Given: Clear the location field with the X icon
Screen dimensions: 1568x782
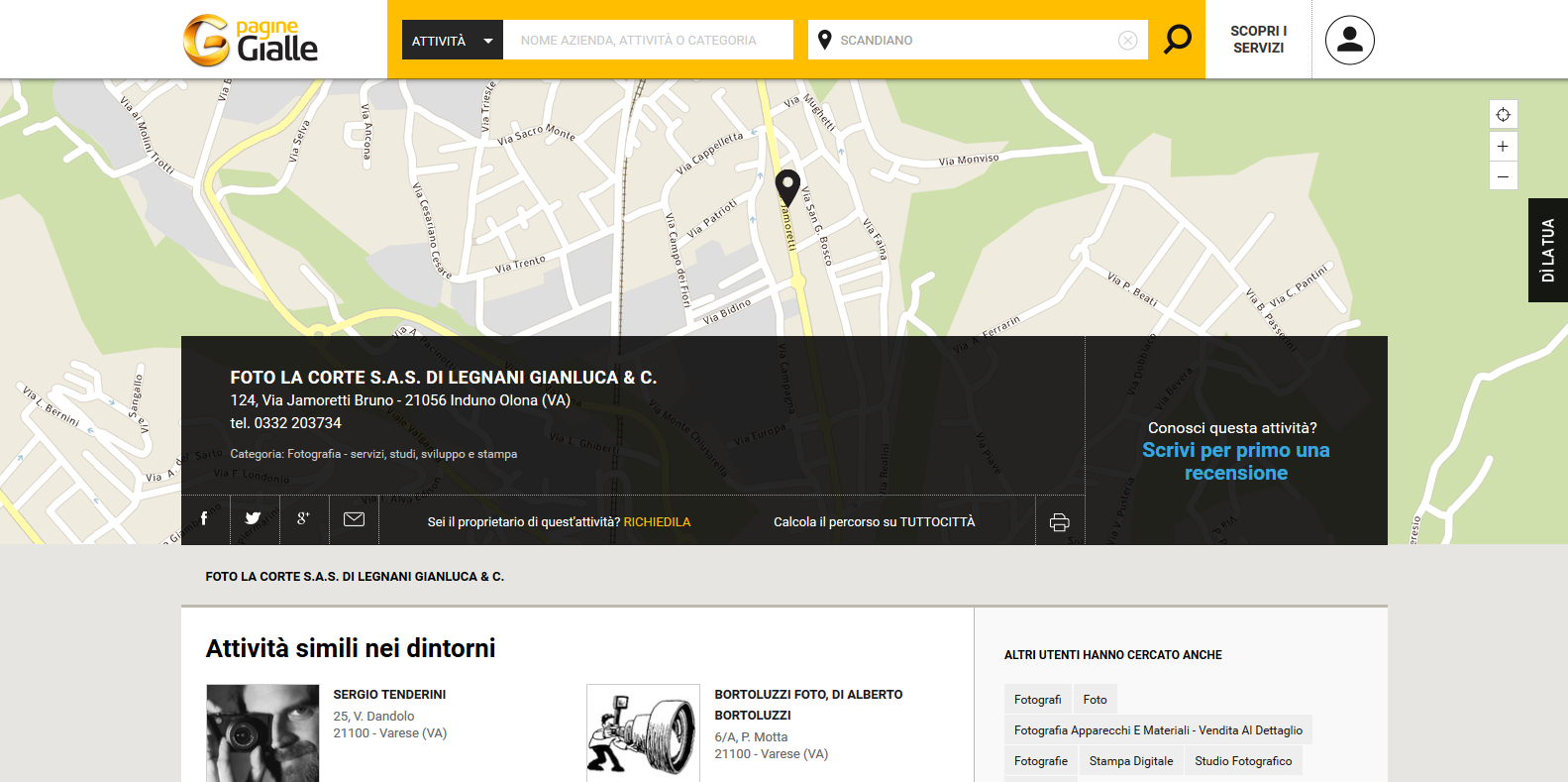Looking at the screenshot, I should tap(1127, 40).
